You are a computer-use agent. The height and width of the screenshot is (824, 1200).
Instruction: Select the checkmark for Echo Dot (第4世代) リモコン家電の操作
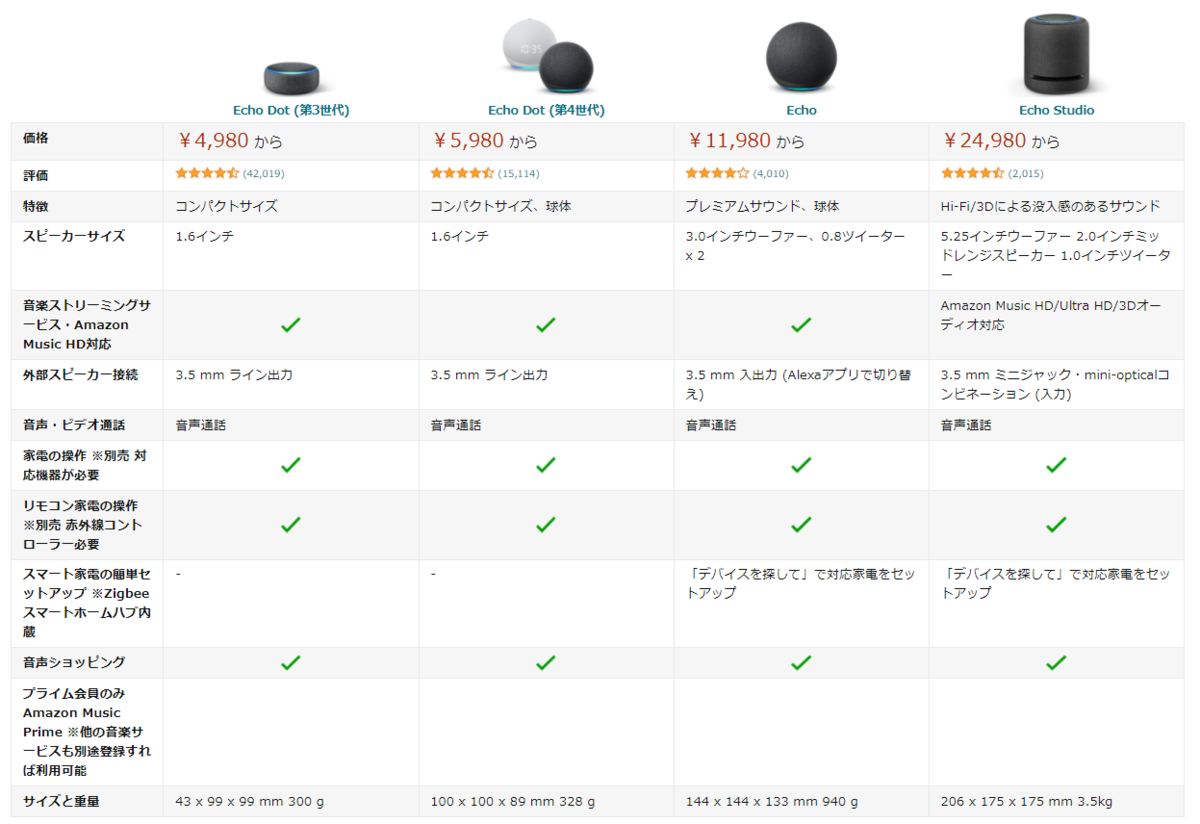(546, 525)
